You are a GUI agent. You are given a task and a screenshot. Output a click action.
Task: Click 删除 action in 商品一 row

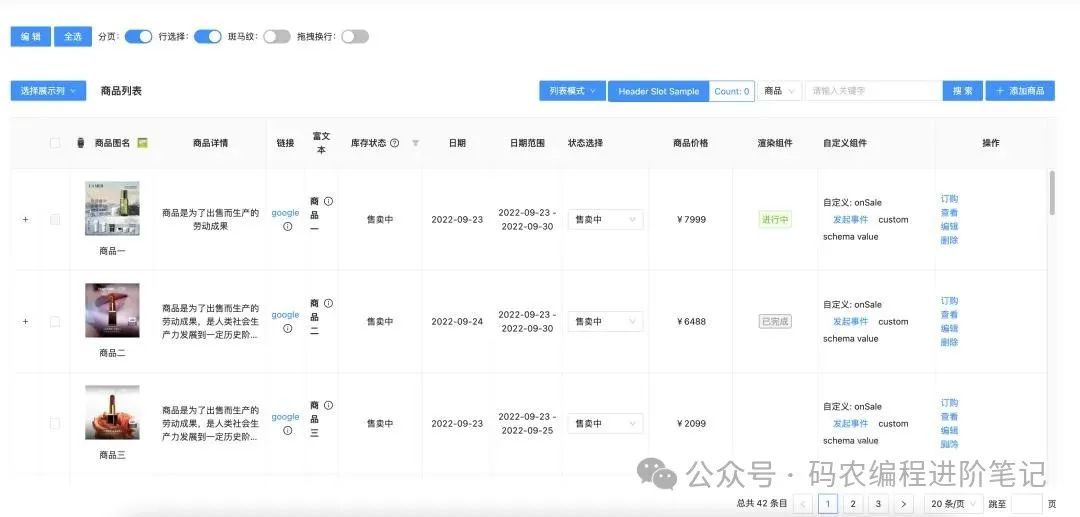(x=949, y=240)
